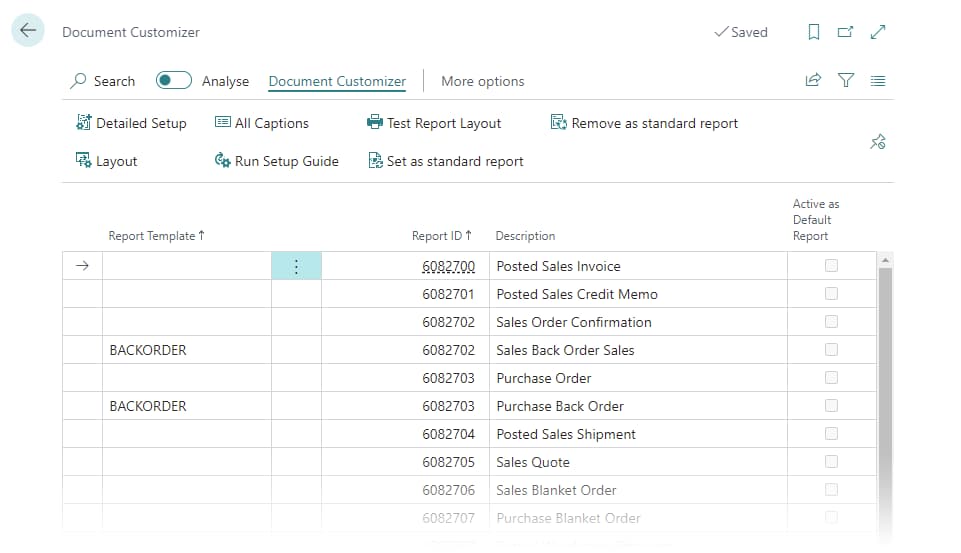Viewport: 961px width, 553px height.
Task: Click BACKORDER template for Purchase Back Order
Action: pos(148,406)
